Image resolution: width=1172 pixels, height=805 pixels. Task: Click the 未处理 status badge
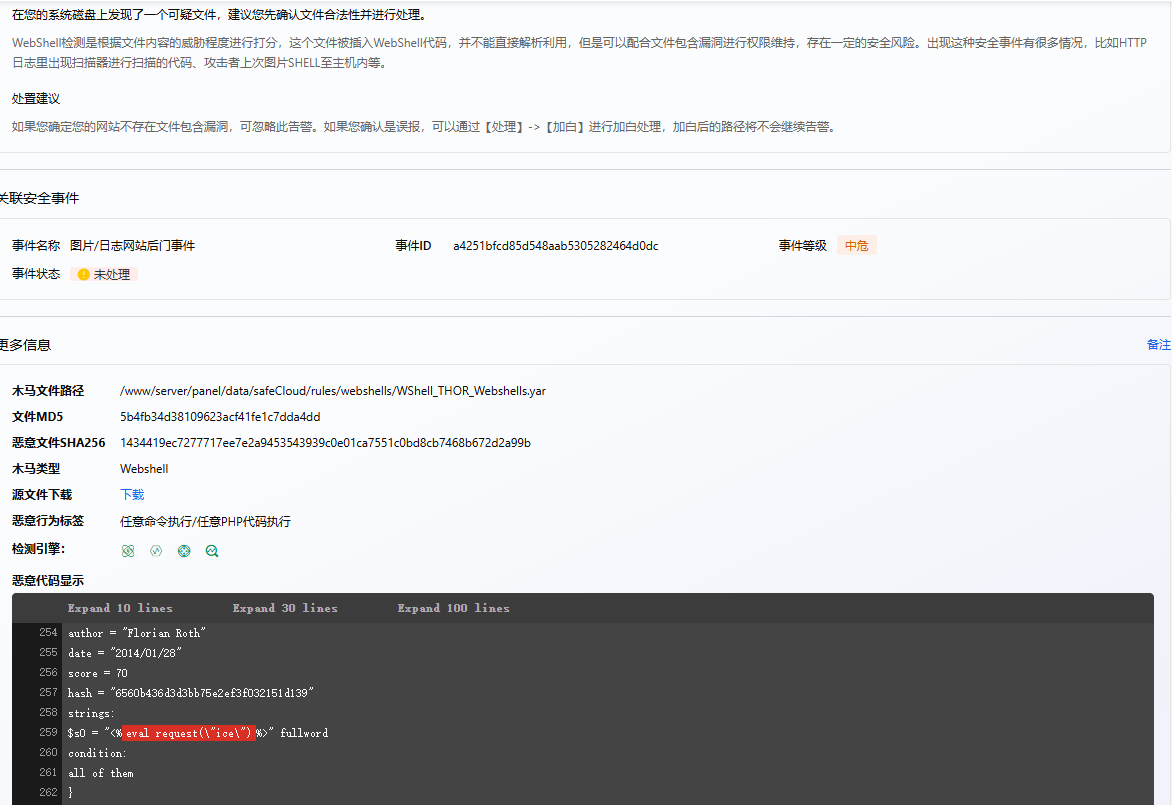coord(104,274)
